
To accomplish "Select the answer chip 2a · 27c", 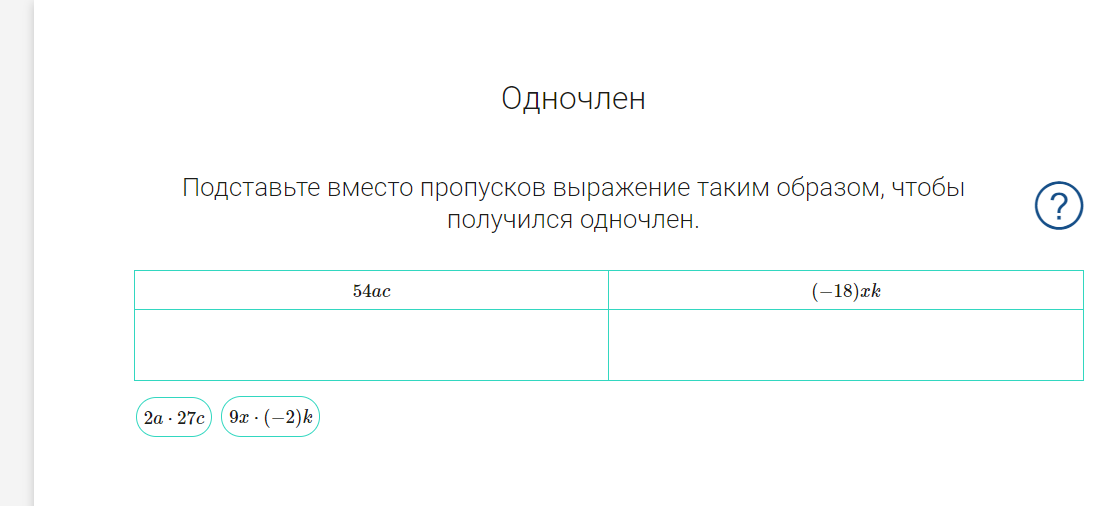I will pos(174,417).
